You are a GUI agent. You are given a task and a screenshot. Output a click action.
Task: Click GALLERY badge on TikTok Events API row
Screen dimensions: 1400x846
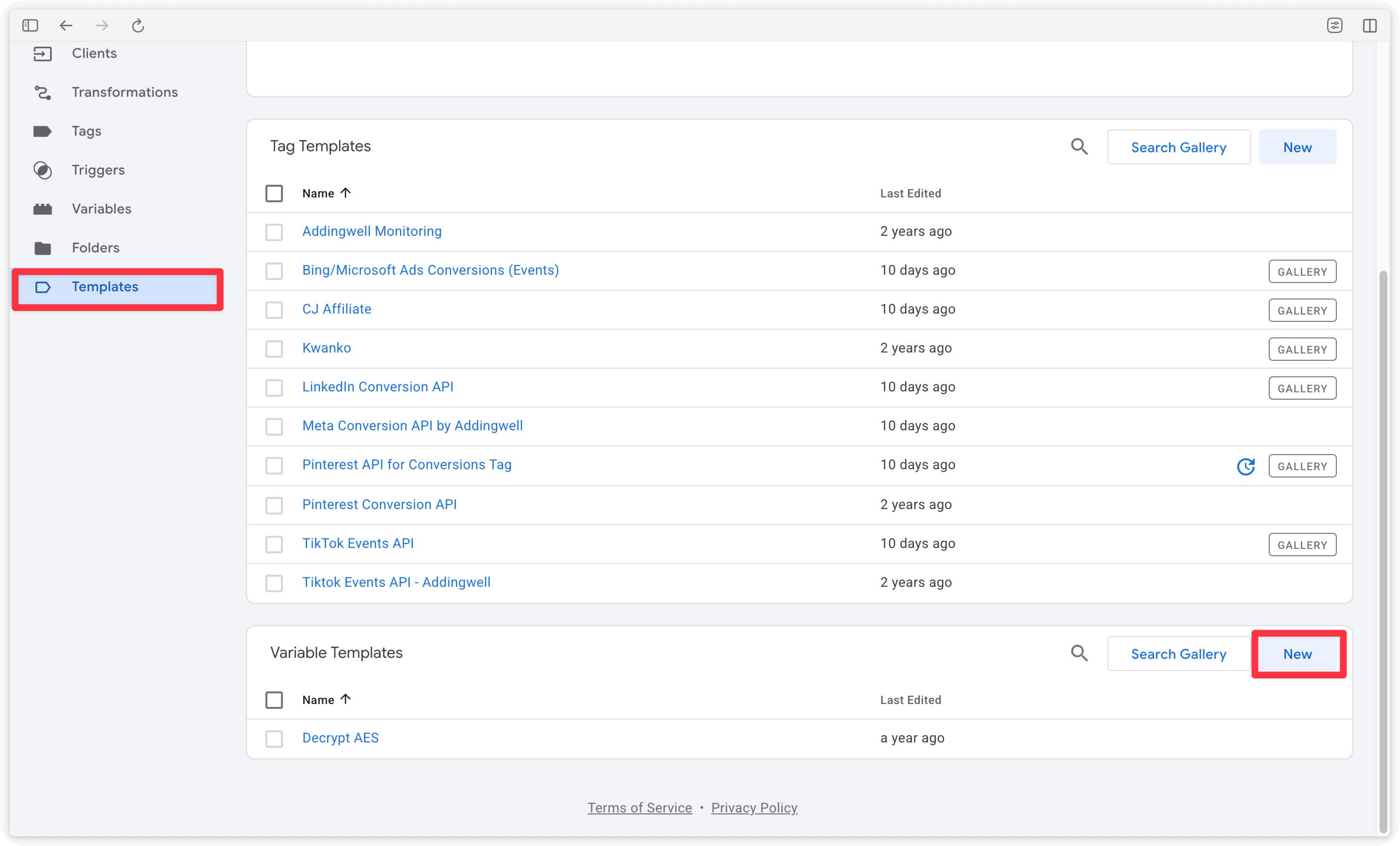click(x=1302, y=545)
